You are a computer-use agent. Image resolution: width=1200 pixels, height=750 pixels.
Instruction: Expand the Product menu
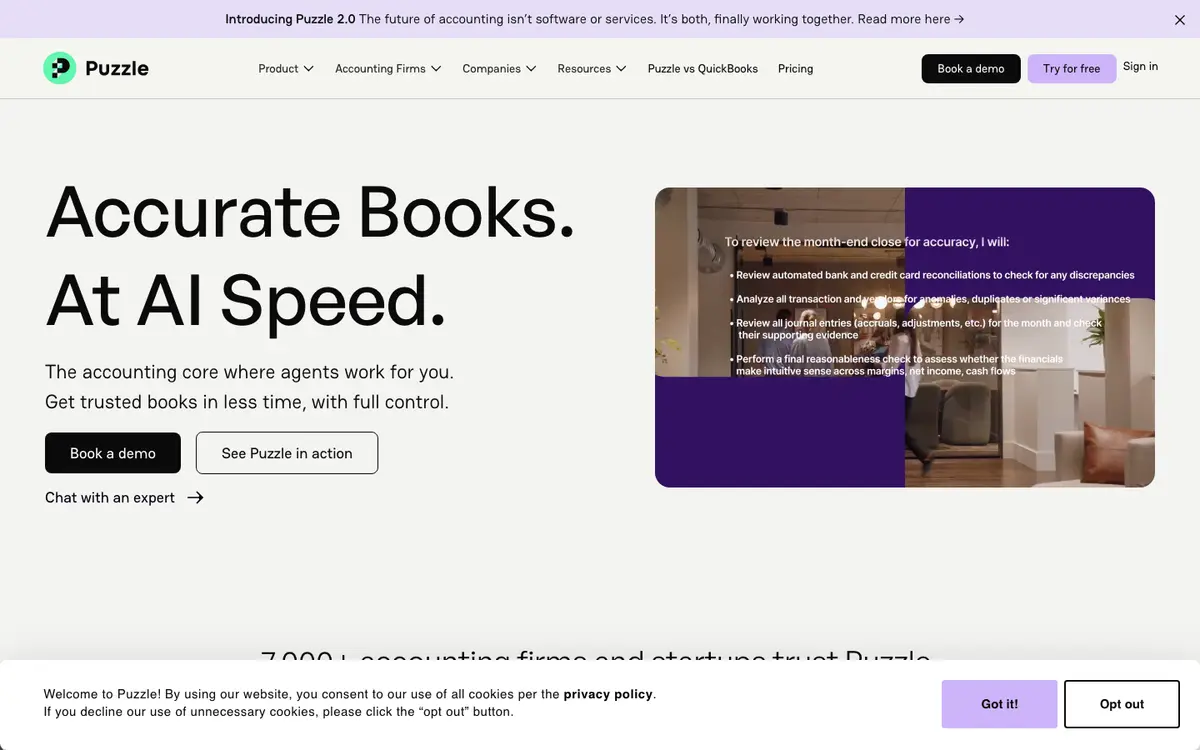(286, 69)
